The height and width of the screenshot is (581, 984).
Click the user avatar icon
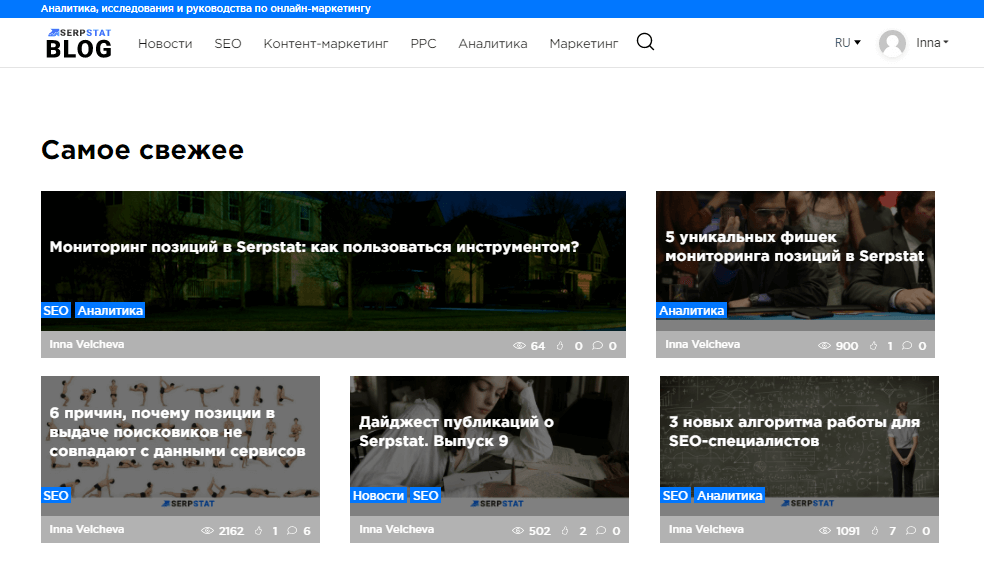pos(892,43)
